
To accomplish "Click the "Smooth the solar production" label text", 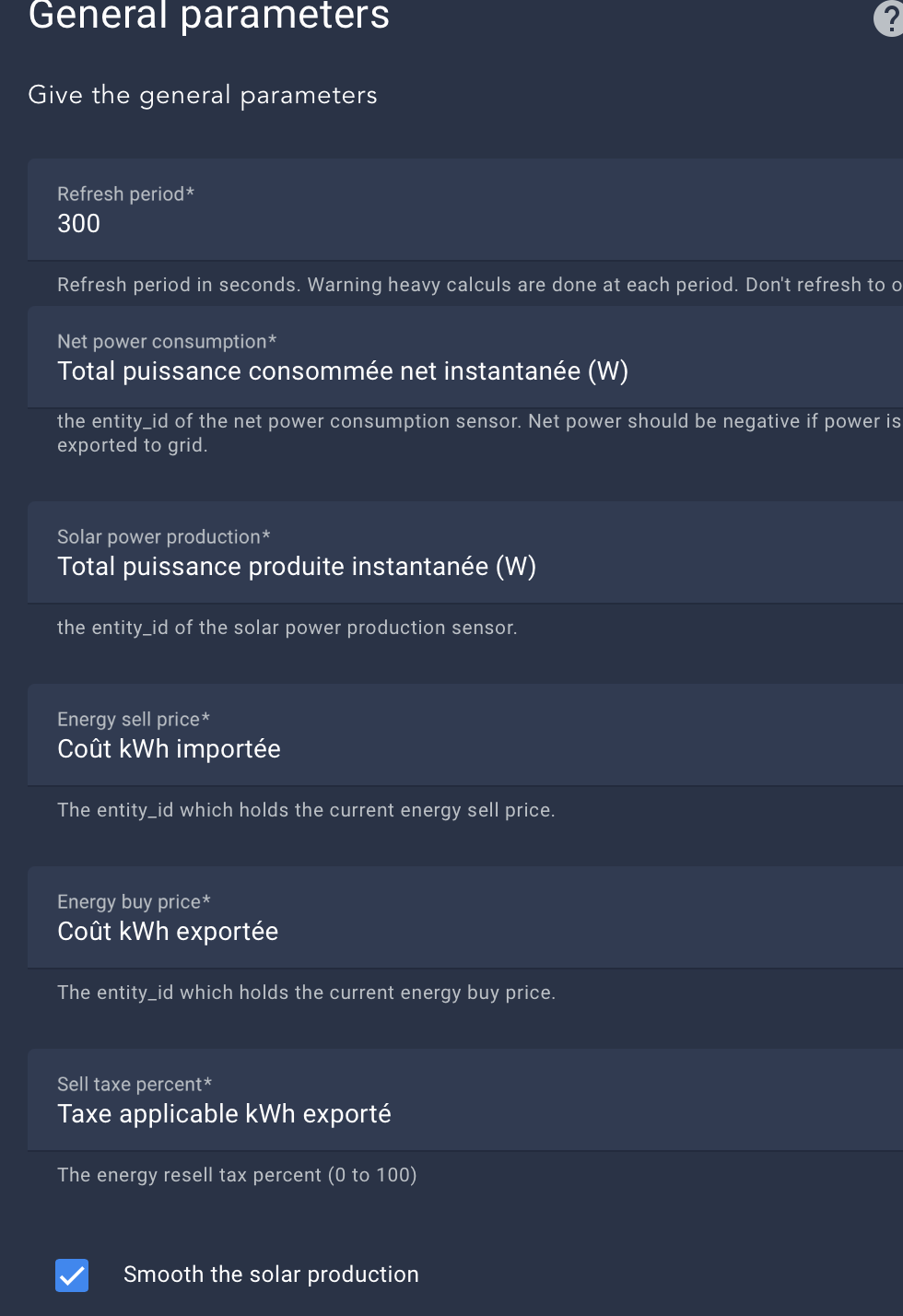I will point(271,1275).
